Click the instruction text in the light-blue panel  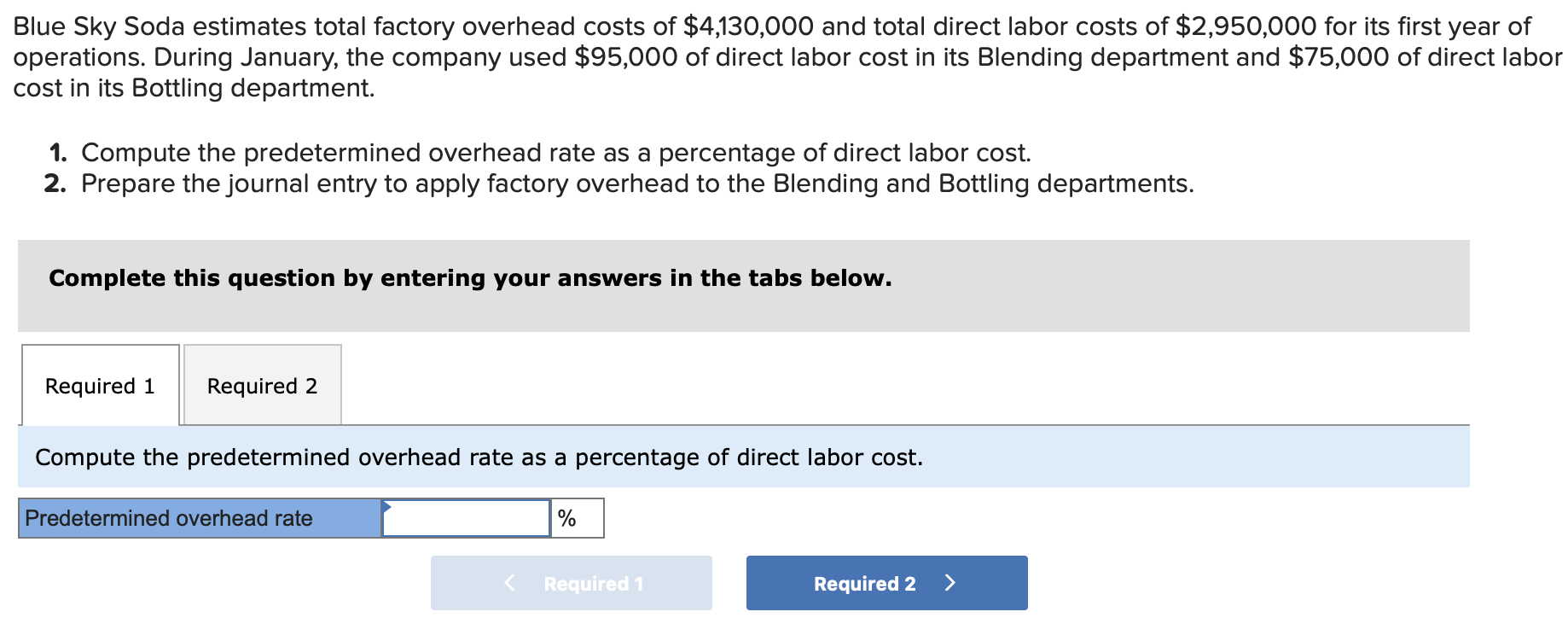coord(479,457)
